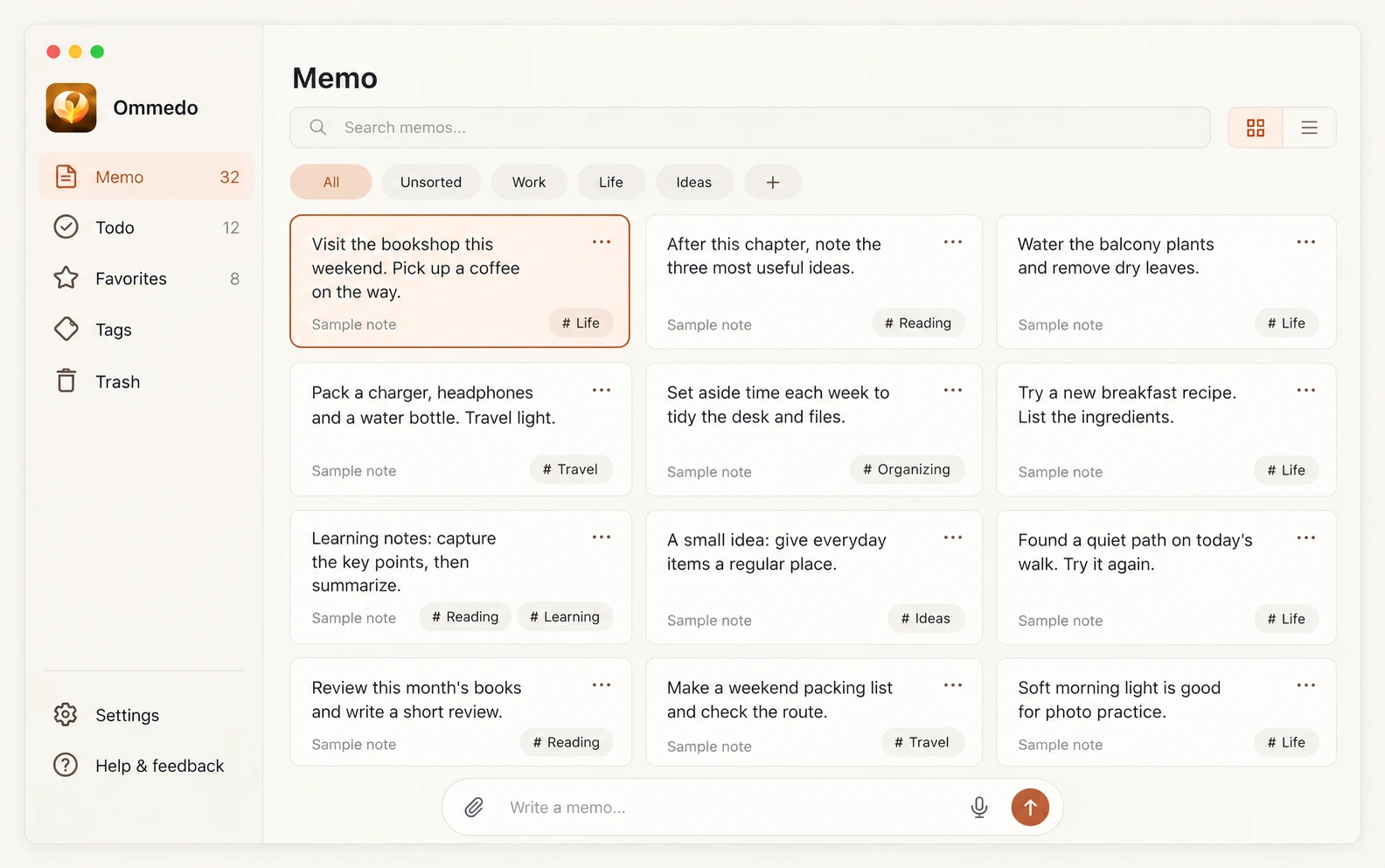This screenshot has height=868, width=1385.
Task: Open options for the morning light photo memo
Action: [1306, 685]
